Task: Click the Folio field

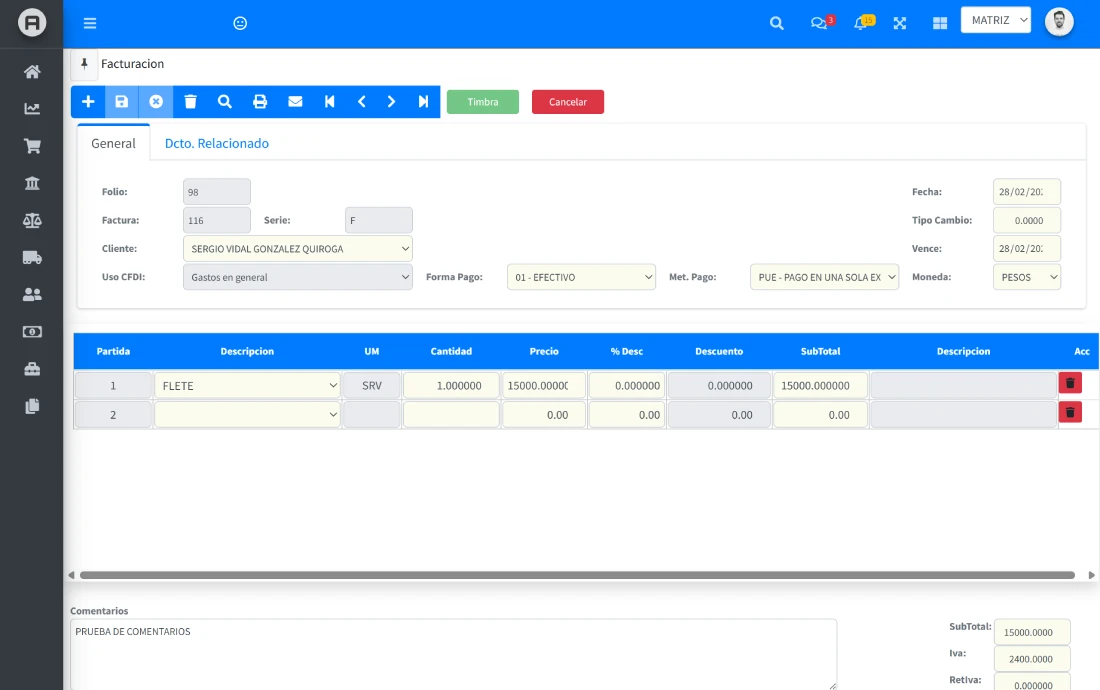Action: point(217,192)
